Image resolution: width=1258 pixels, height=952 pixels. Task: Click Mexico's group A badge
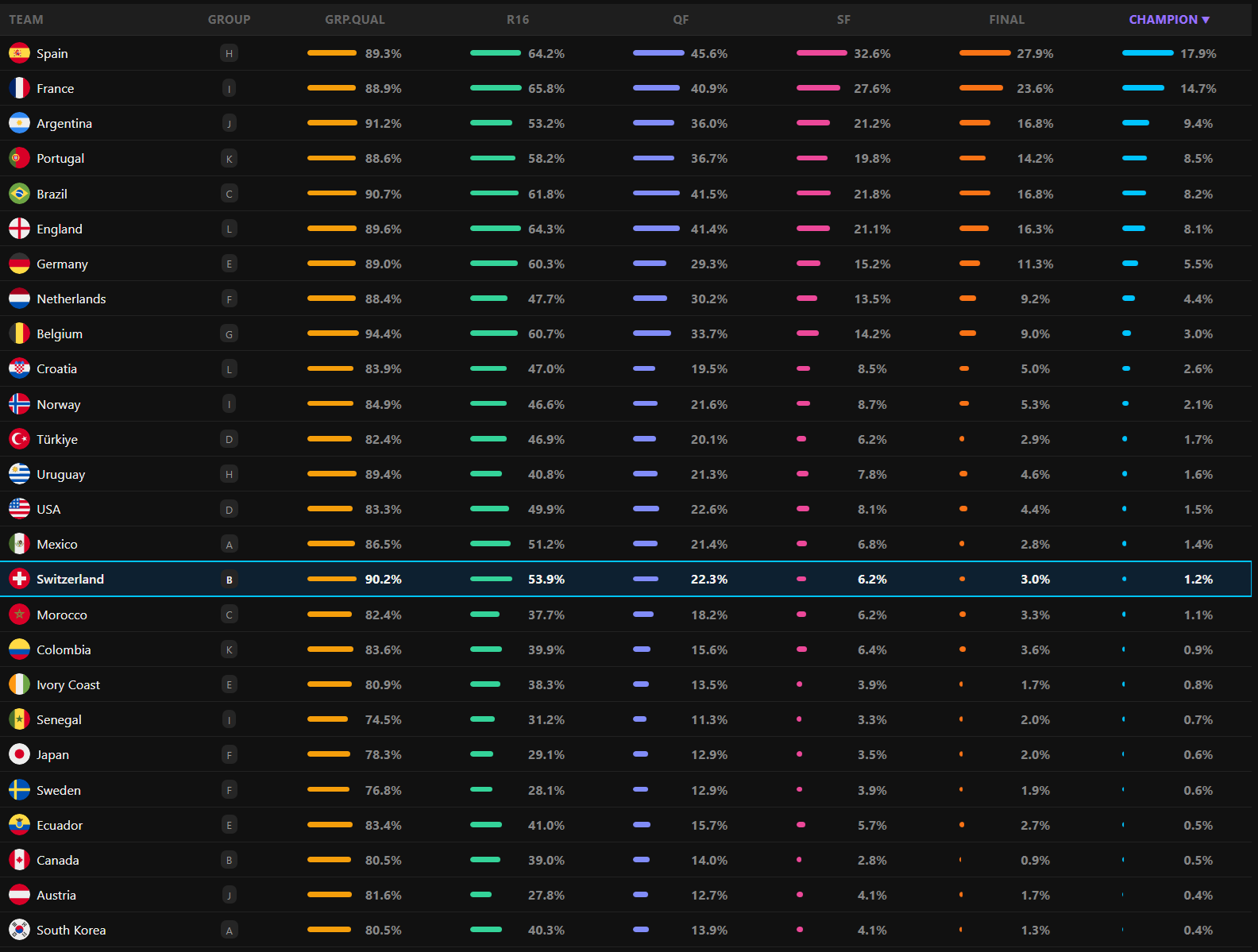(229, 545)
